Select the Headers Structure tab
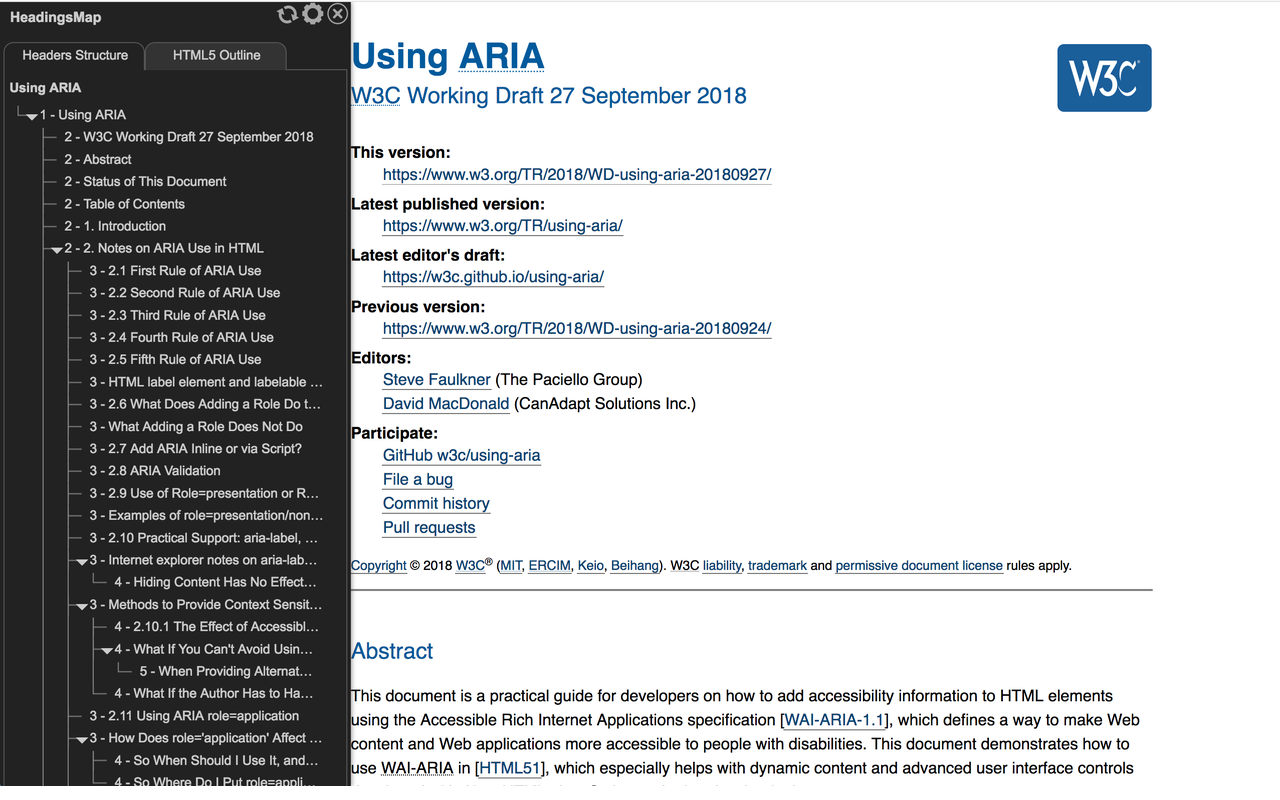The height and width of the screenshot is (800, 1280). 75,55
